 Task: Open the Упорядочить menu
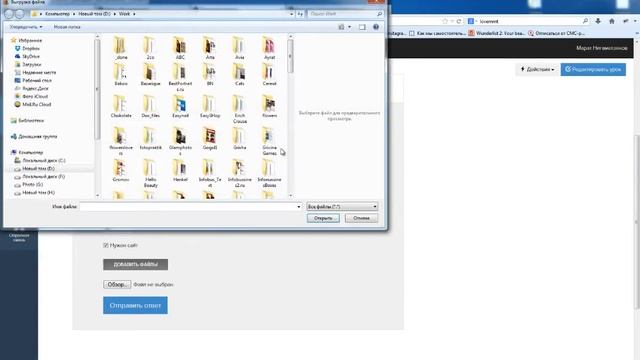coord(26,27)
